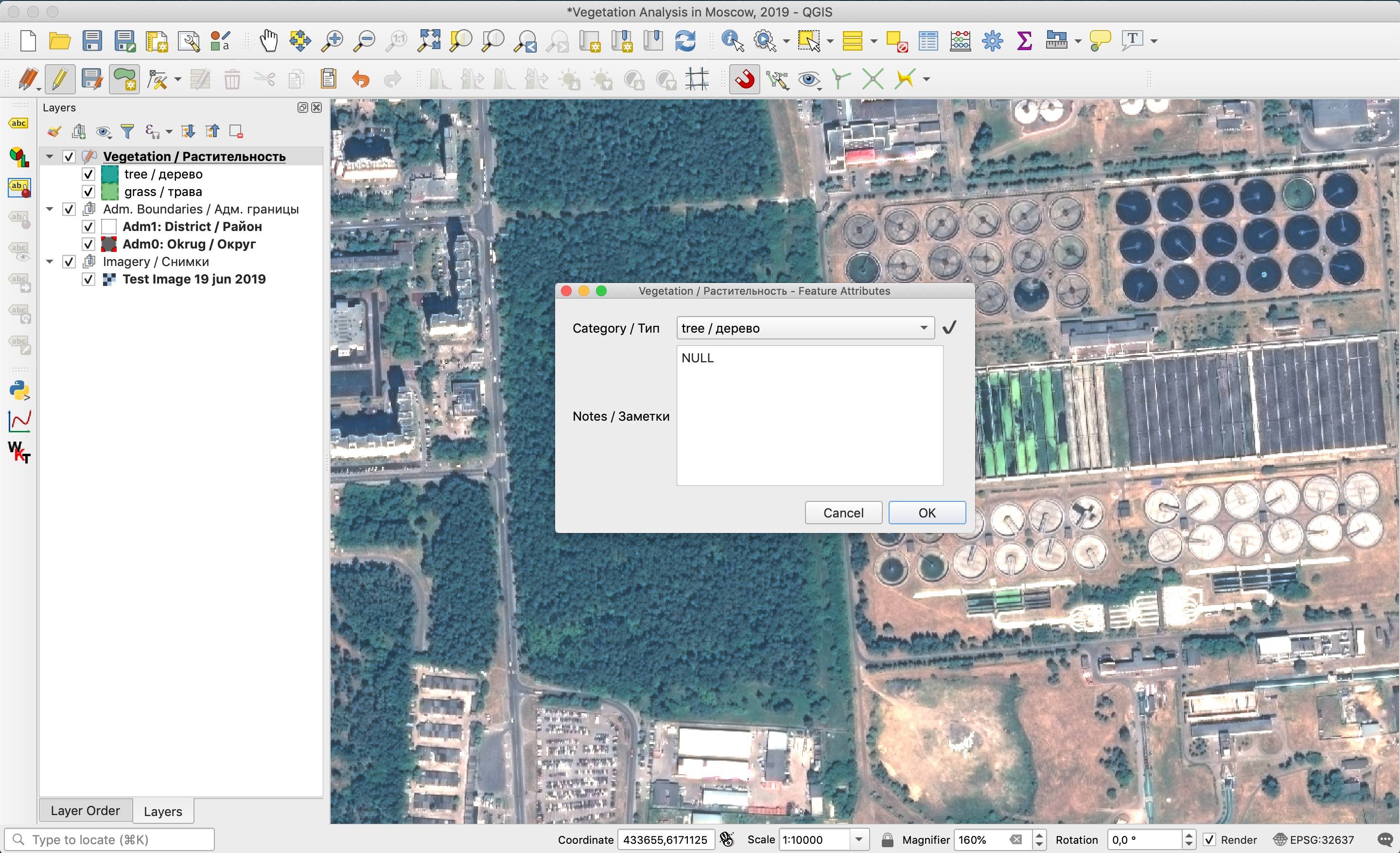Click Remove Layer icon in Layers panel
1400x853 pixels.
coord(236,132)
